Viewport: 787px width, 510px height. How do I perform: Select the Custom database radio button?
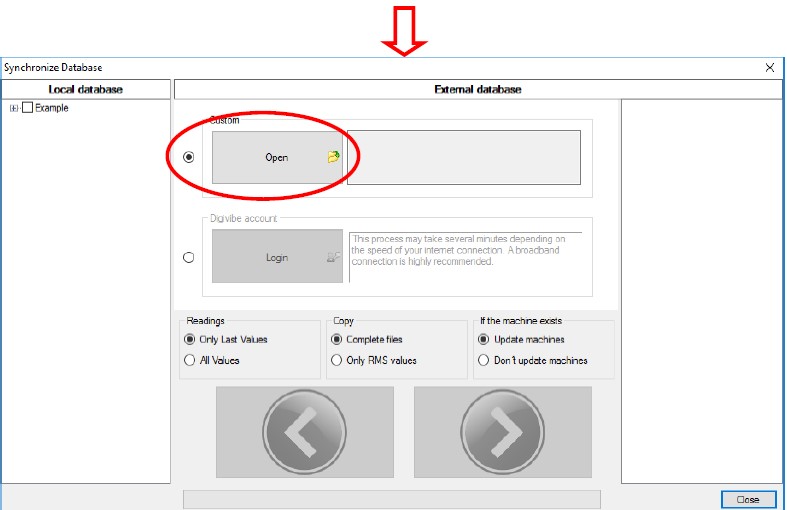(189, 157)
